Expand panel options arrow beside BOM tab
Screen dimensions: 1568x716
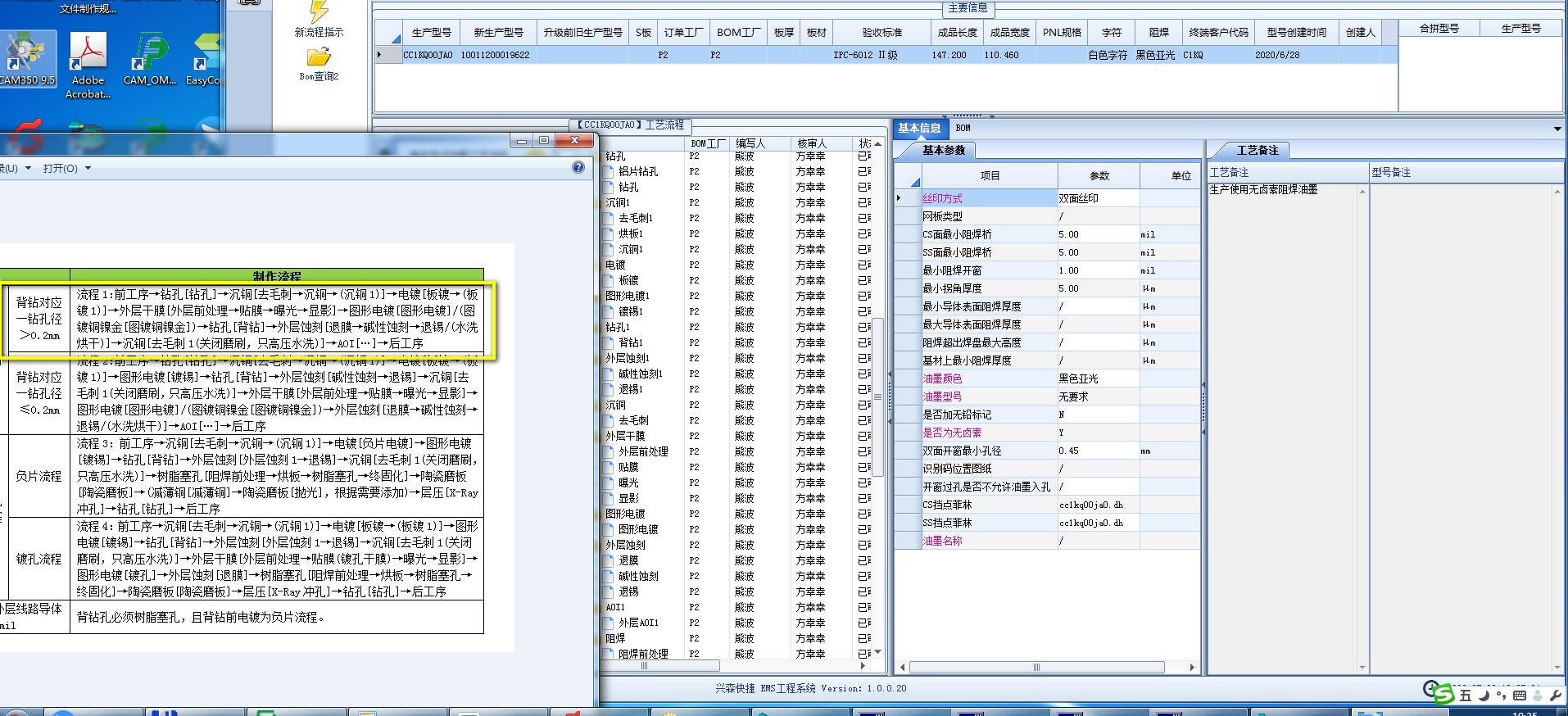point(1557,129)
